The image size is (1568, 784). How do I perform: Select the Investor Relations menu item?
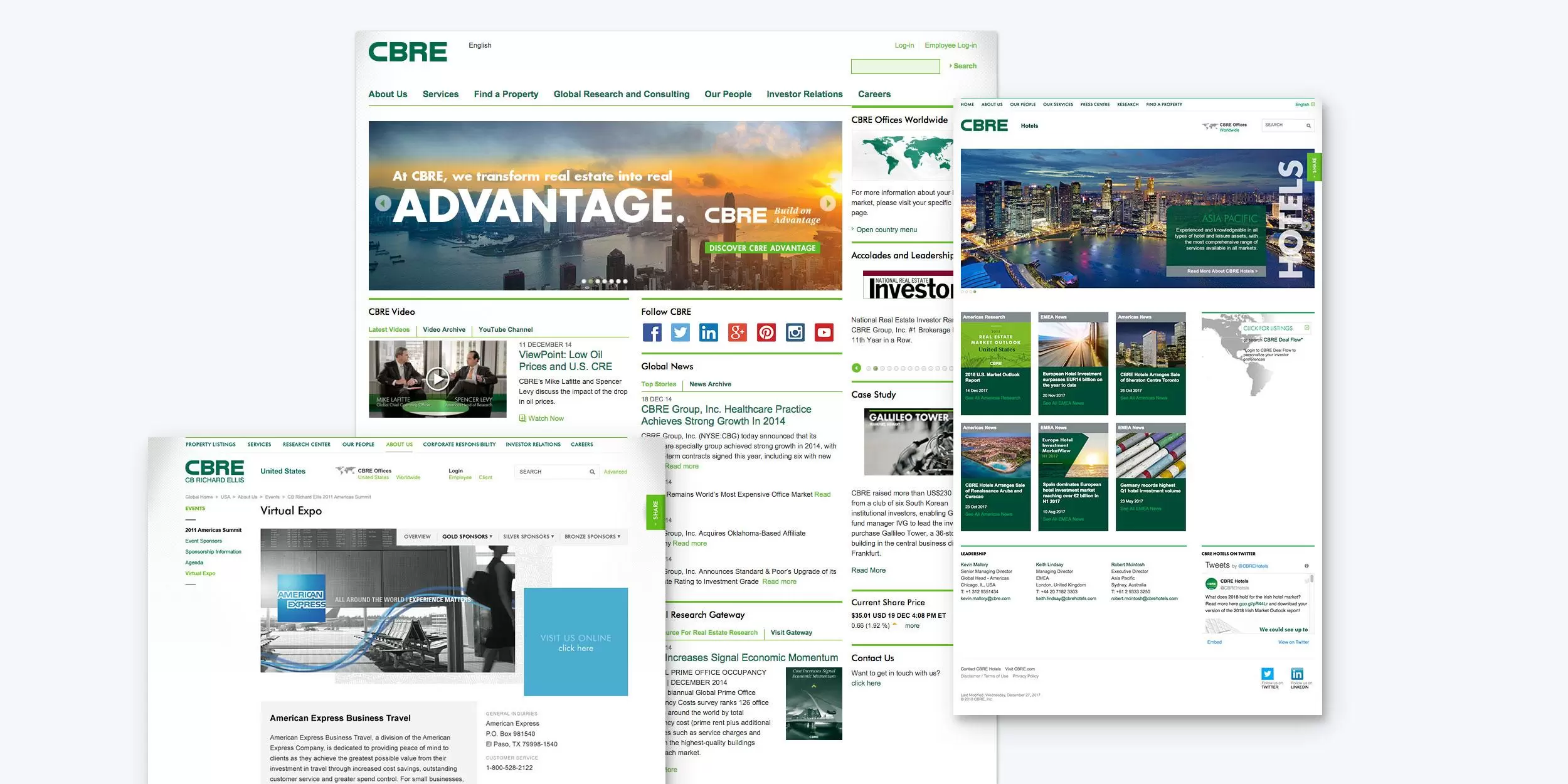click(x=805, y=94)
